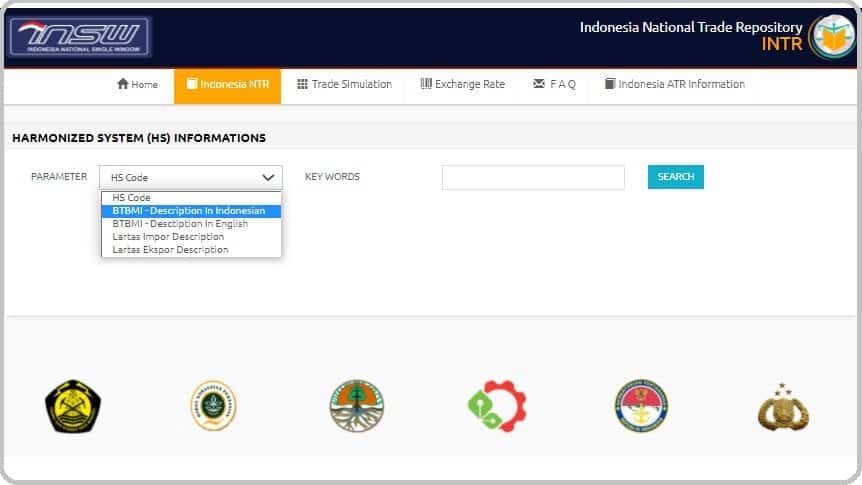Collapse the PARAMETER dropdown box
862x485 pixels.
pyautogui.click(x=191, y=178)
